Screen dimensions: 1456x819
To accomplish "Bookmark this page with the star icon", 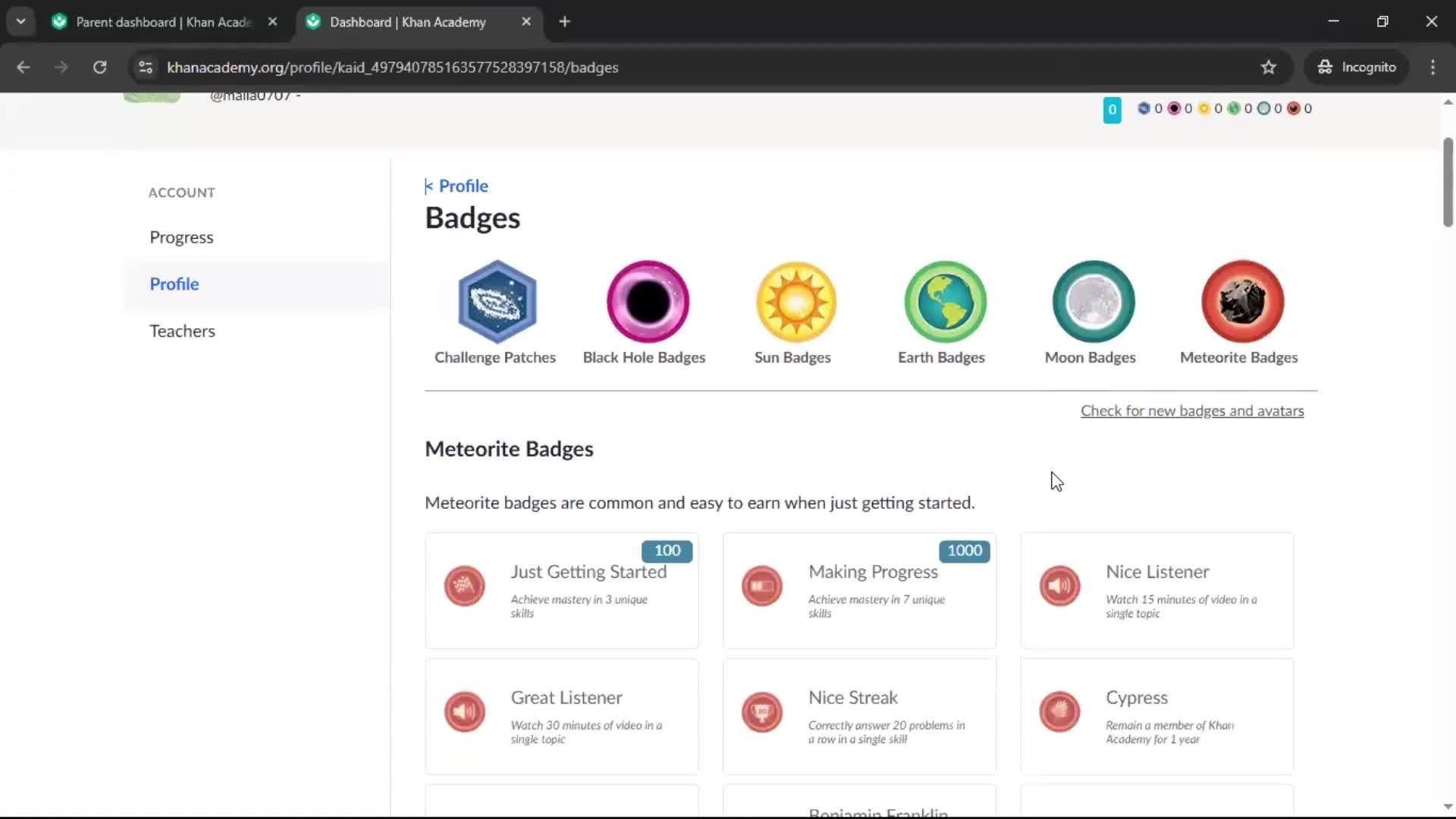I will pyautogui.click(x=1269, y=67).
